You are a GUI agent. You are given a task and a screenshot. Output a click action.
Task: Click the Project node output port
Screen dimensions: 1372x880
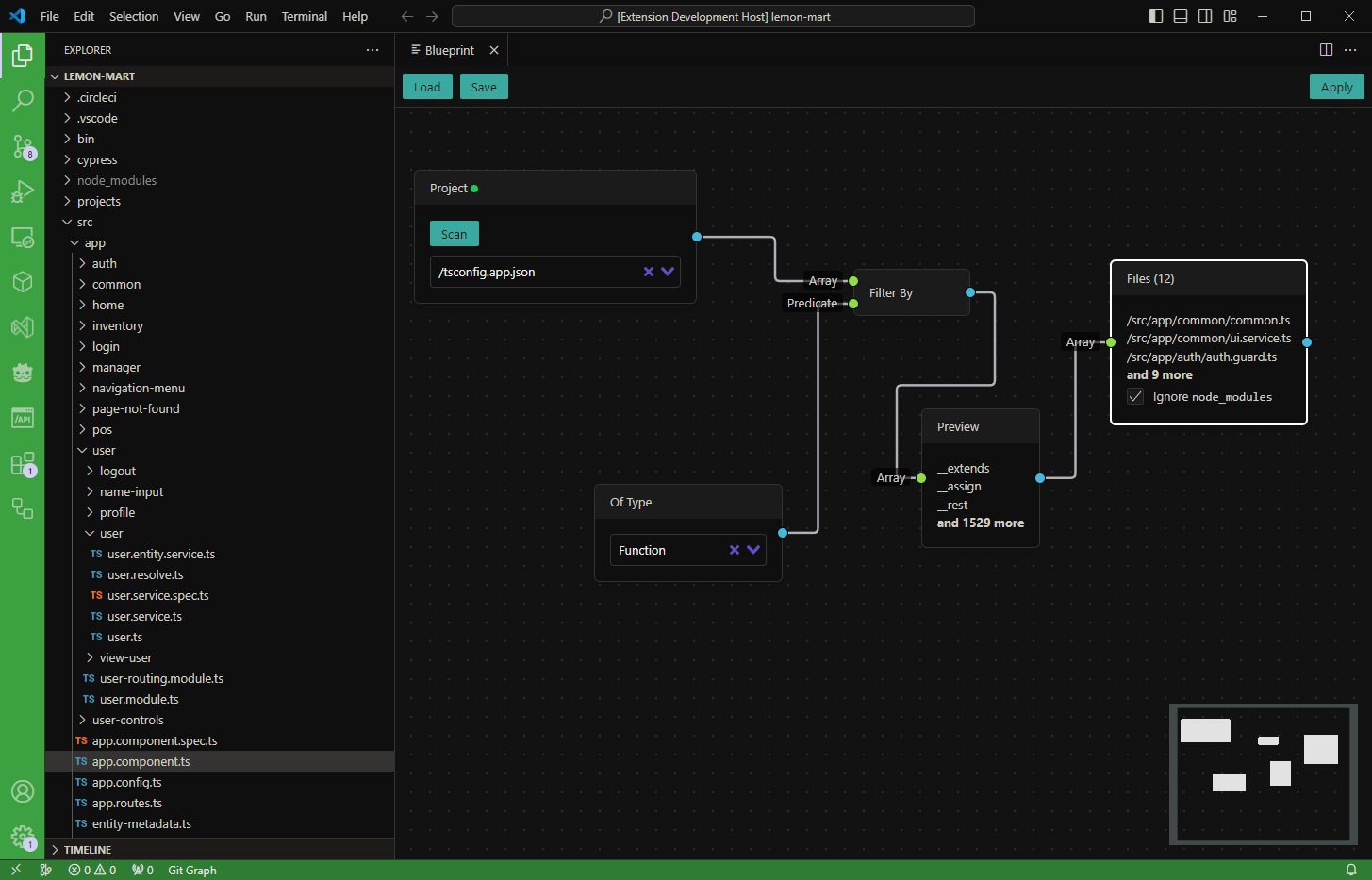coord(697,237)
